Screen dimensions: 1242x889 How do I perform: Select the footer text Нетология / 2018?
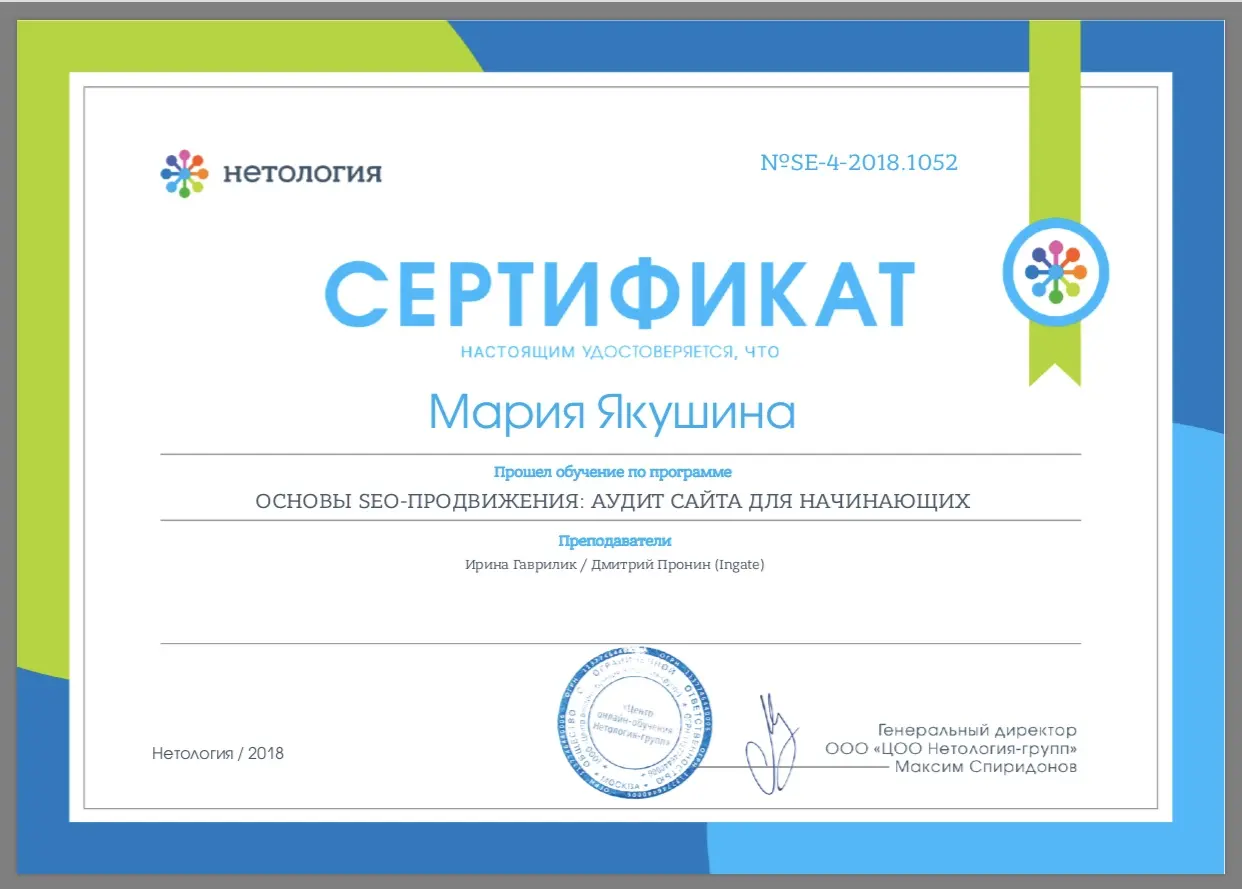[x=218, y=753]
